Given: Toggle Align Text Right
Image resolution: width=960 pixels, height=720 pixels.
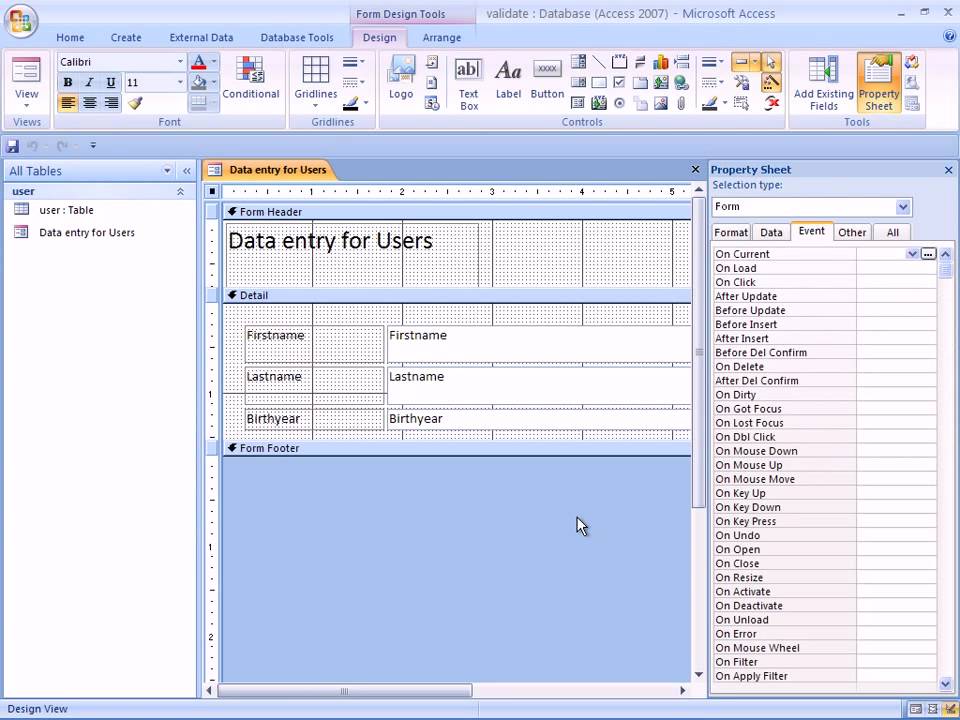Looking at the screenshot, I should (111, 103).
